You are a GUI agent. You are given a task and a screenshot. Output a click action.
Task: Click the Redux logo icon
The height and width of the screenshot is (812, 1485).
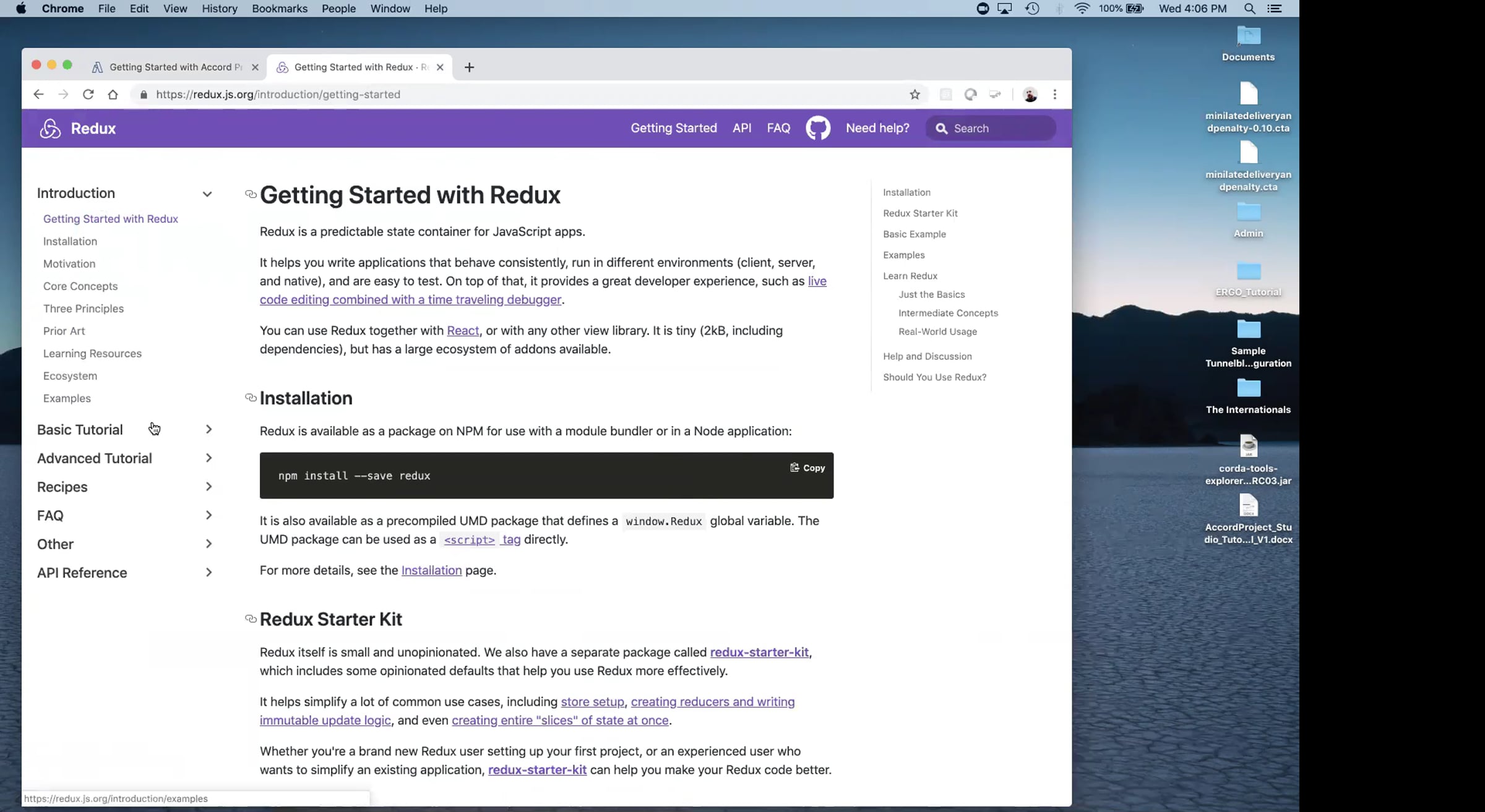50,128
